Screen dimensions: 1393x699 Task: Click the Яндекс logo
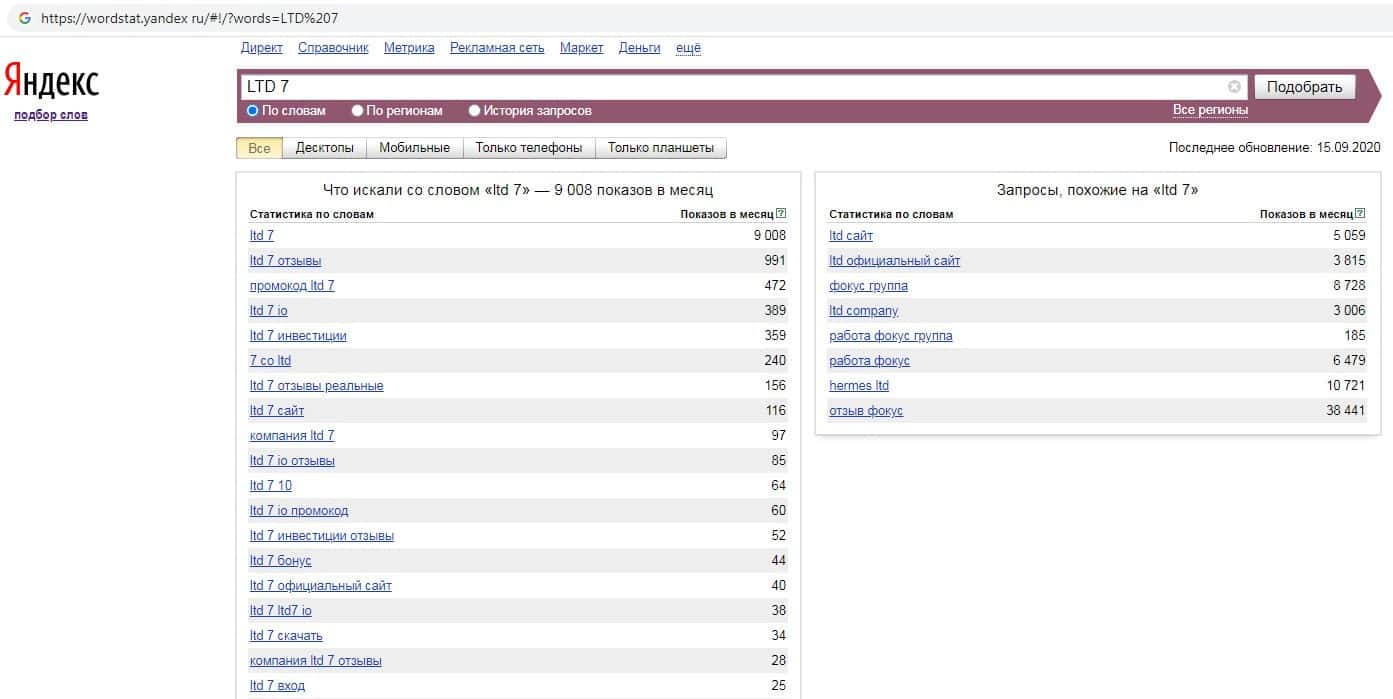(x=51, y=81)
